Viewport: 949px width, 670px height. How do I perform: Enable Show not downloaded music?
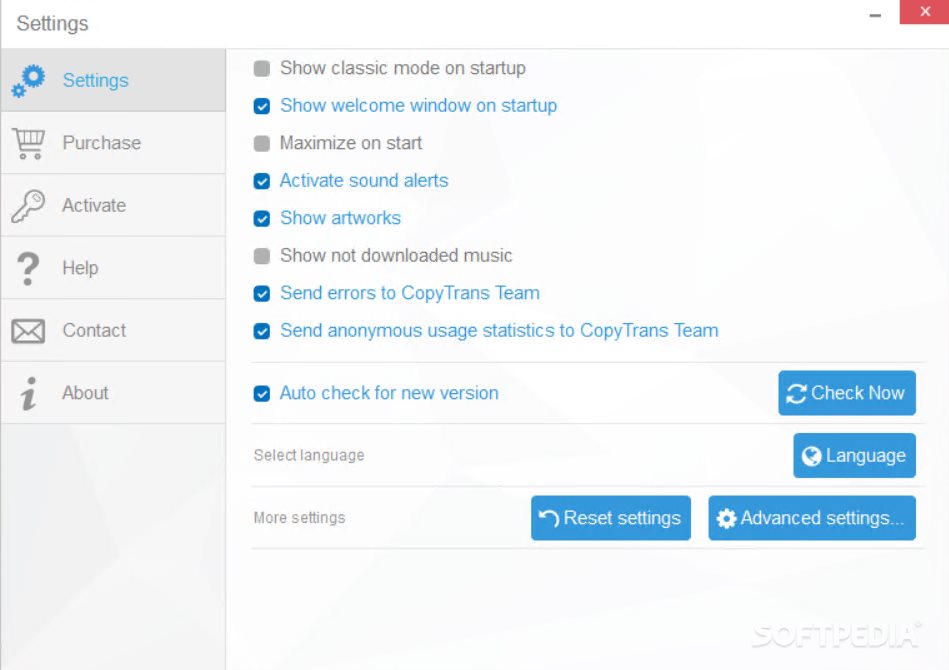point(261,256)
